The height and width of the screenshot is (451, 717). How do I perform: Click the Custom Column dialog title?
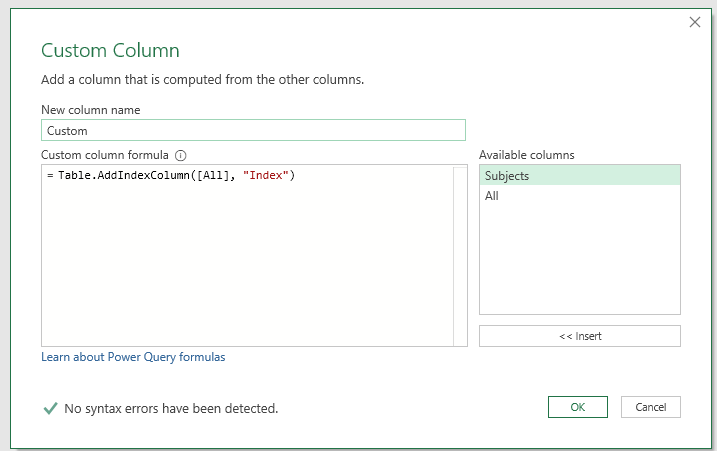110,50
